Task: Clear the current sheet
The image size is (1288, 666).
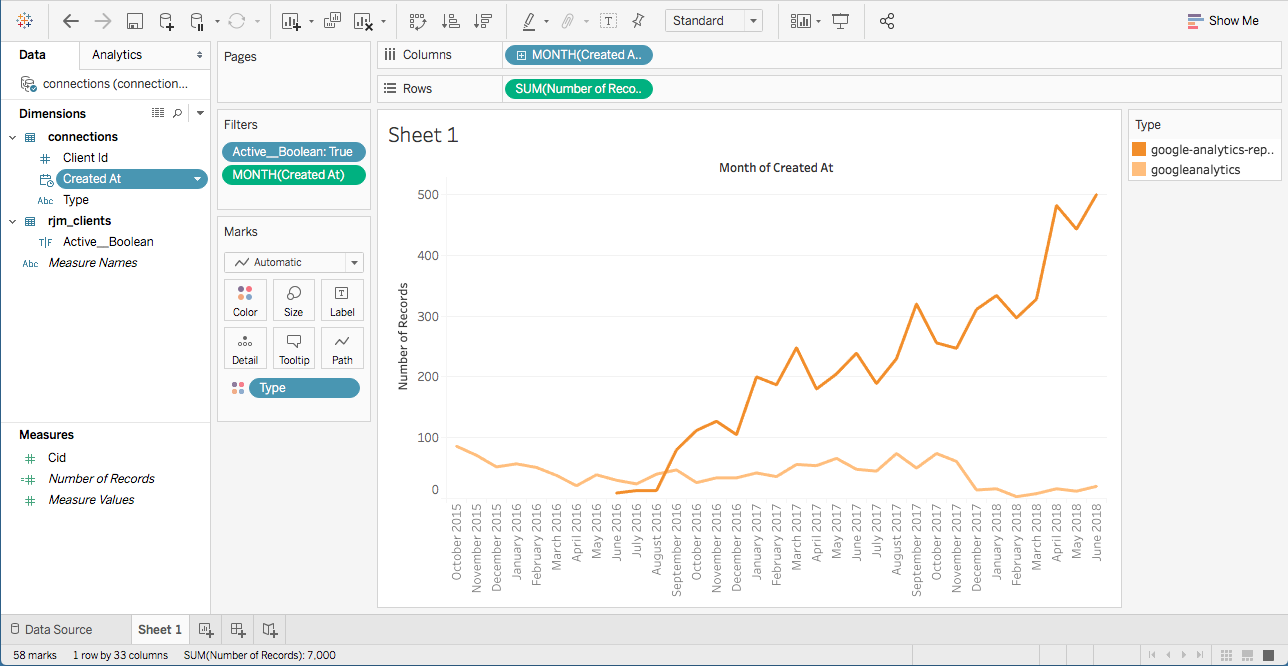Action: (365, 20)
